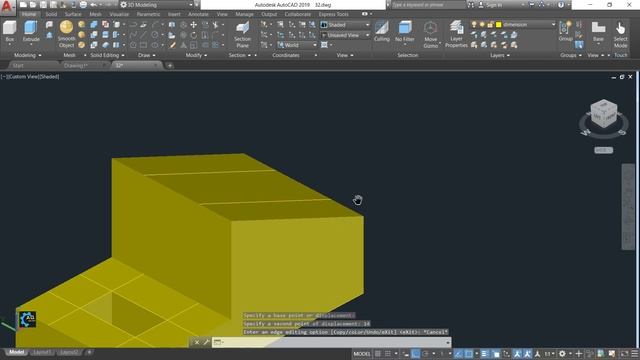Image resolution: width=640 pixels, height=360 pixels.
Task: Activate the Extrude tool
Action: coord(31,32)
